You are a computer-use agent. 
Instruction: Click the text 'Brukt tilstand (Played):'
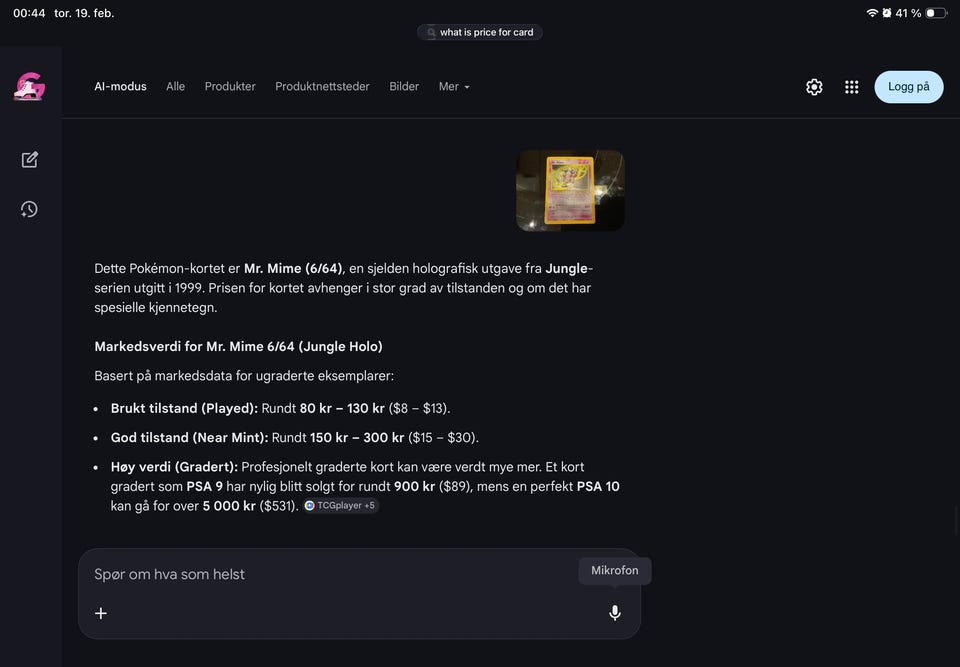(184, 409)
